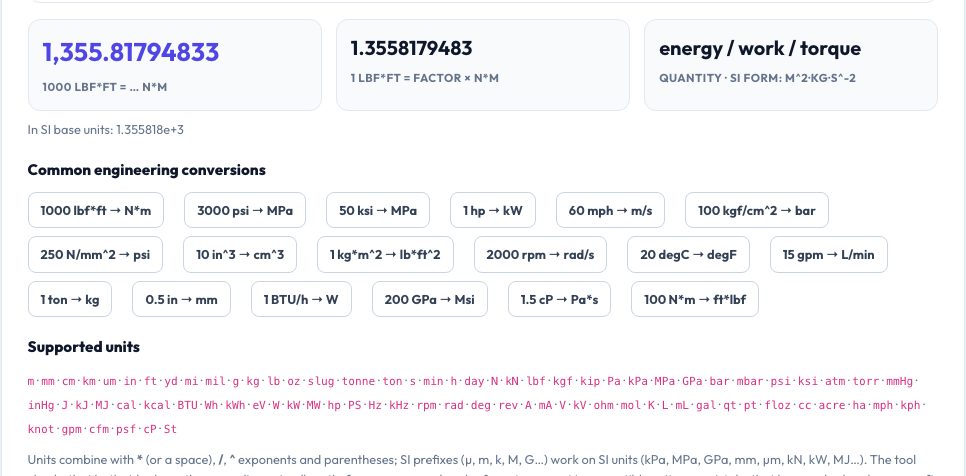This screenshot has width=966, height=476.
Task: Click the 'Supported units' heading
Action: 84,347
